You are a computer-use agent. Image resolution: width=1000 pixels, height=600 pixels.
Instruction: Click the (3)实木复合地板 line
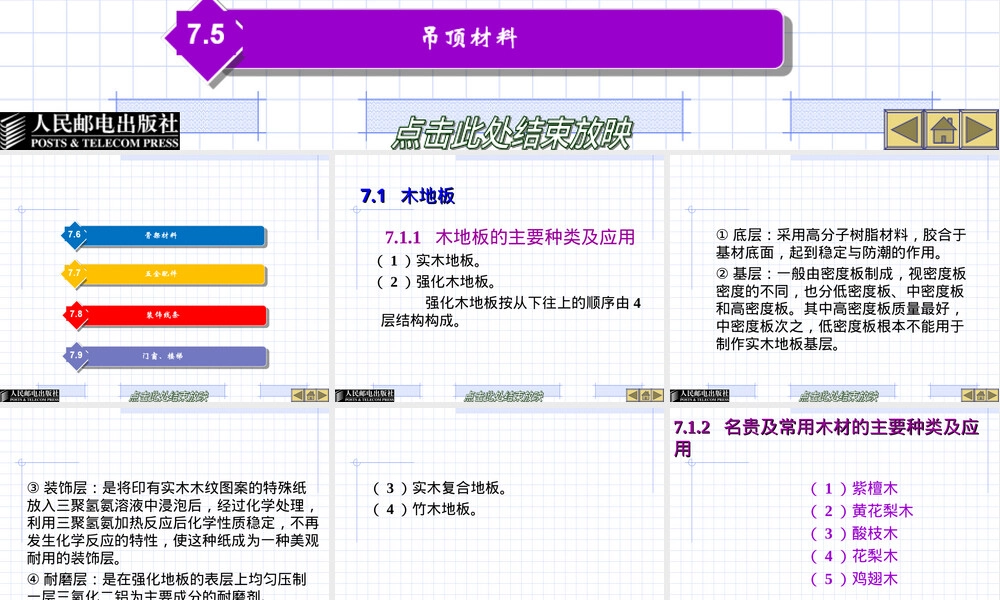440,488
